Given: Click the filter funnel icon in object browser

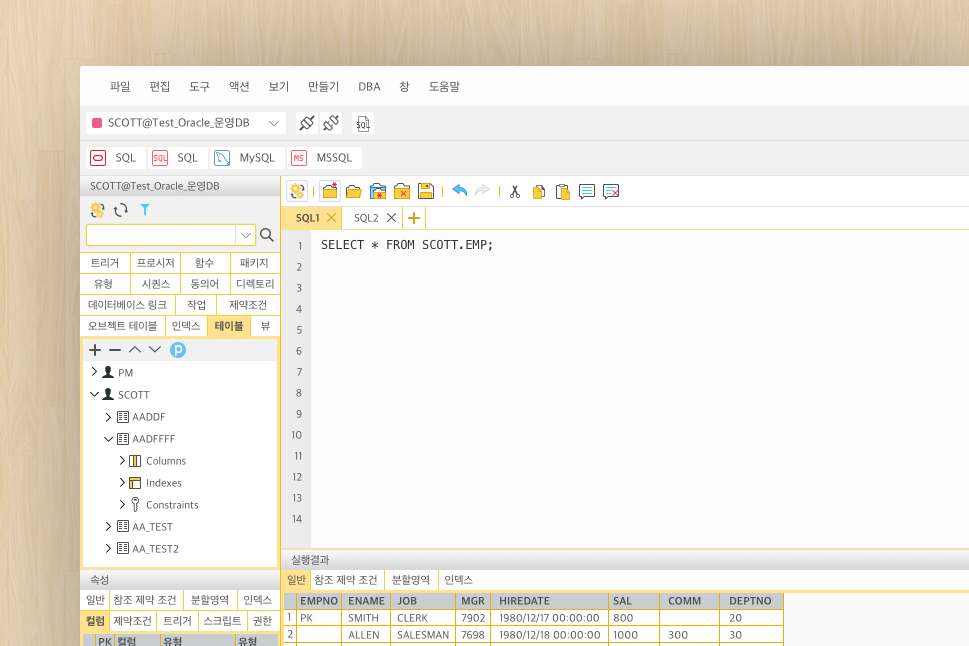Looking at the screenshot, I should click(x=145, y=210).
